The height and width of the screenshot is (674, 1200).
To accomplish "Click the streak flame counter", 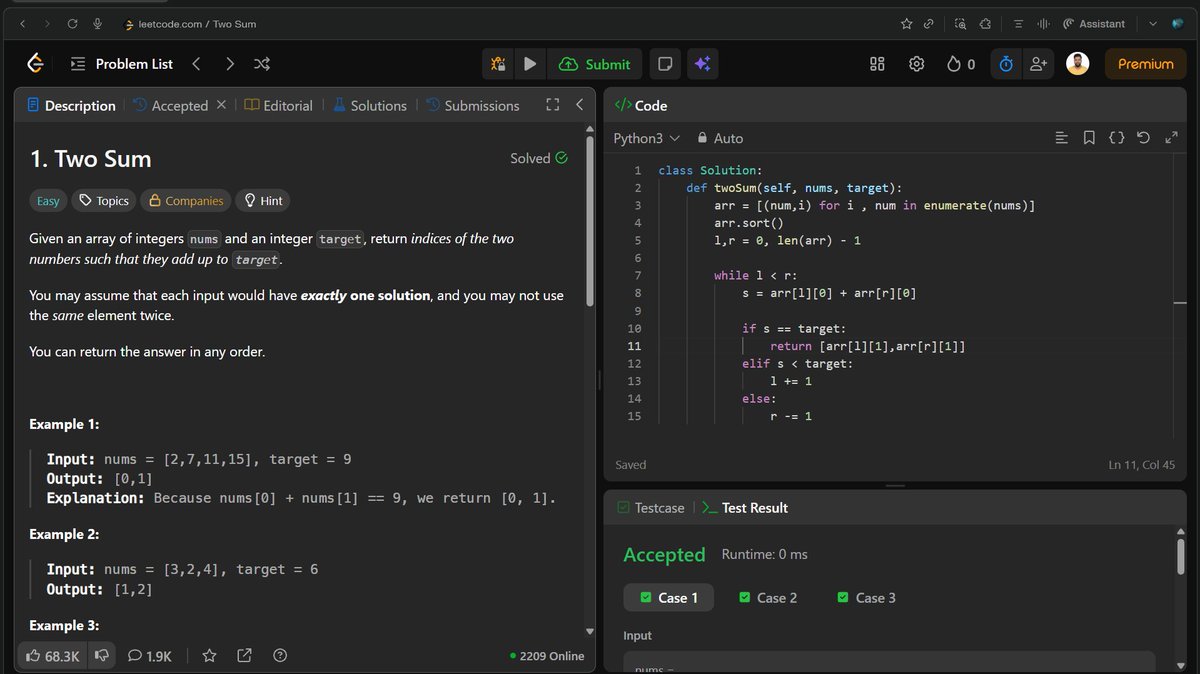I will point(961,64).
